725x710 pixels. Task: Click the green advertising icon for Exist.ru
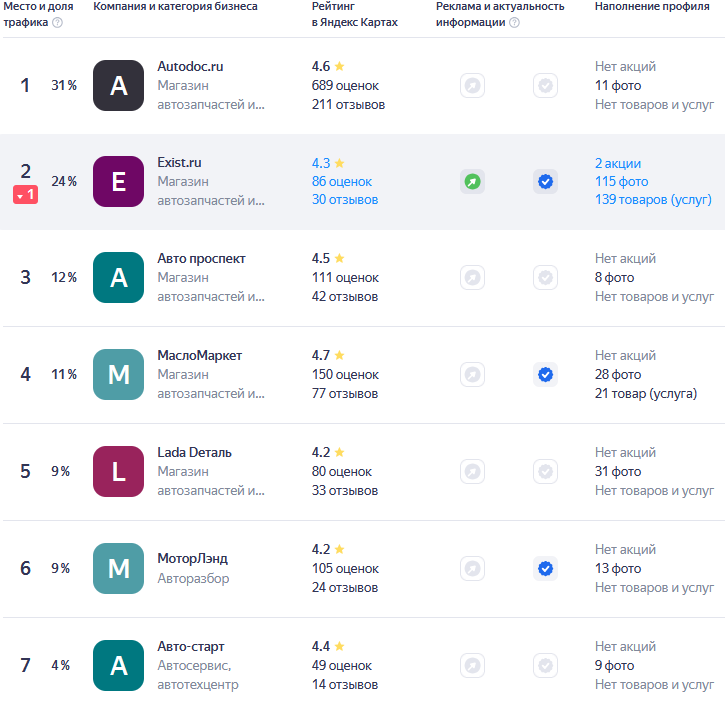pos(472,182)
